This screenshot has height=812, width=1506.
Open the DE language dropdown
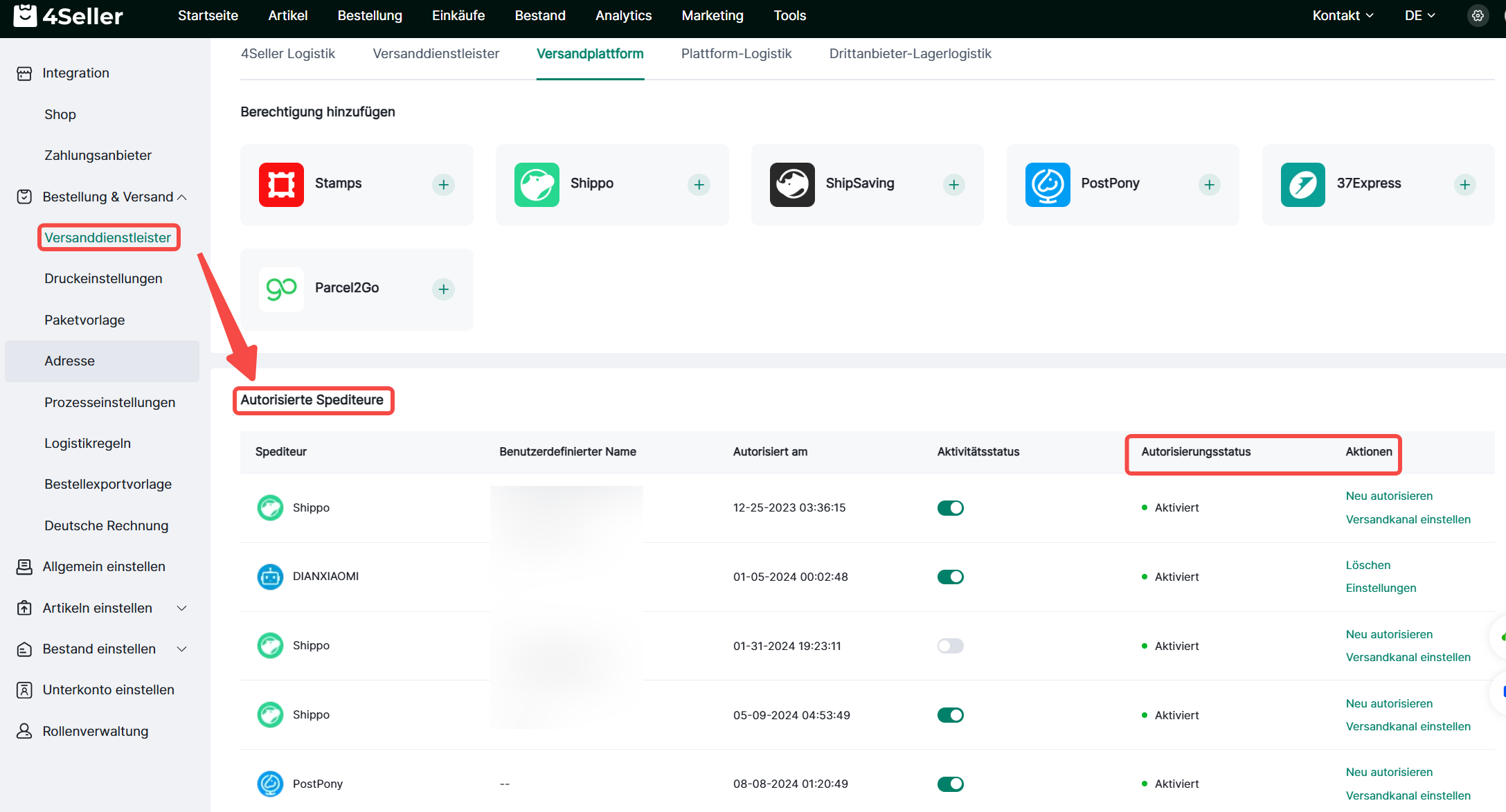[x=1419, y=15]
